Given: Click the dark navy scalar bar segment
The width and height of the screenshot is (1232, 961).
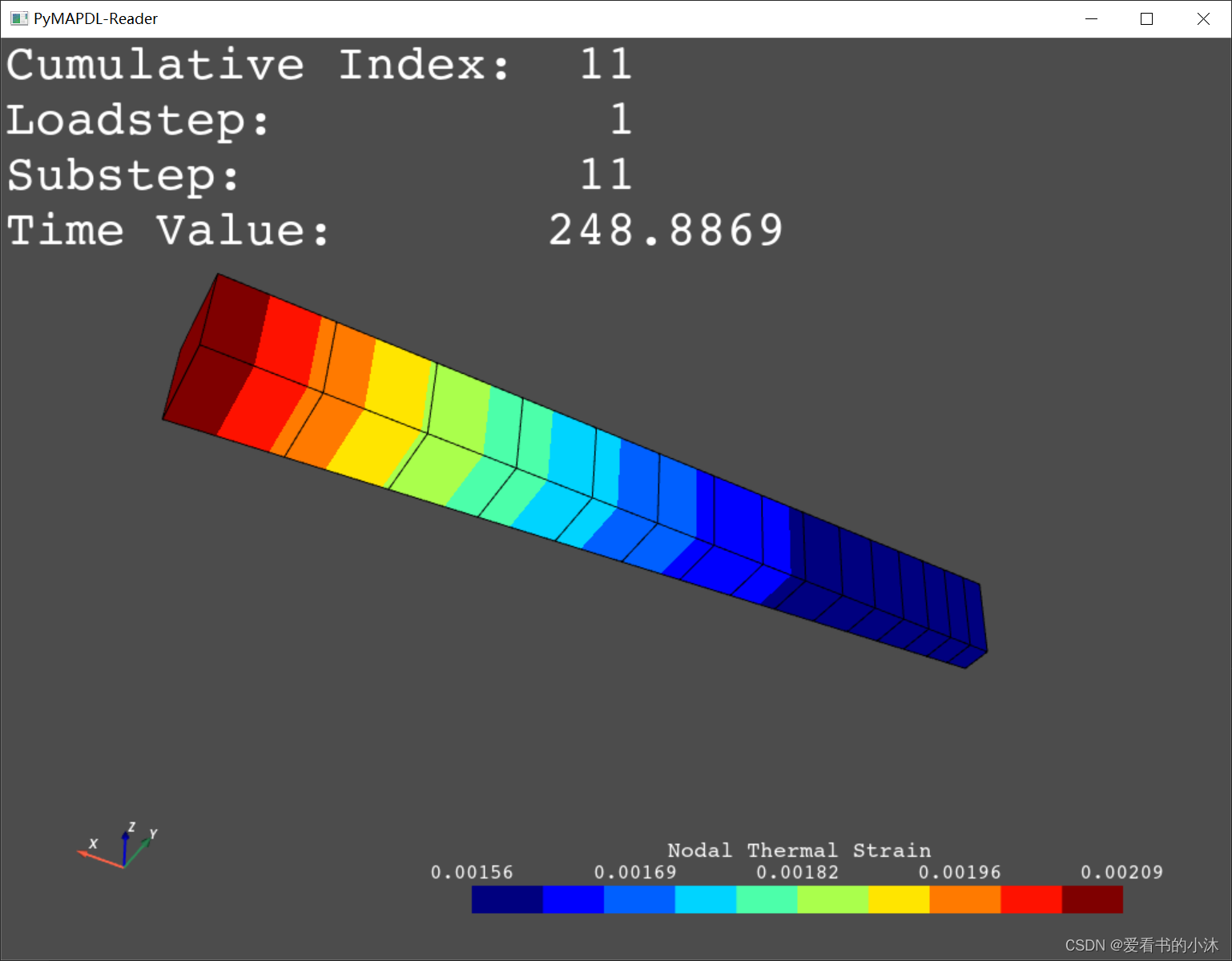Looking at the screenshot, I should 507,899.
